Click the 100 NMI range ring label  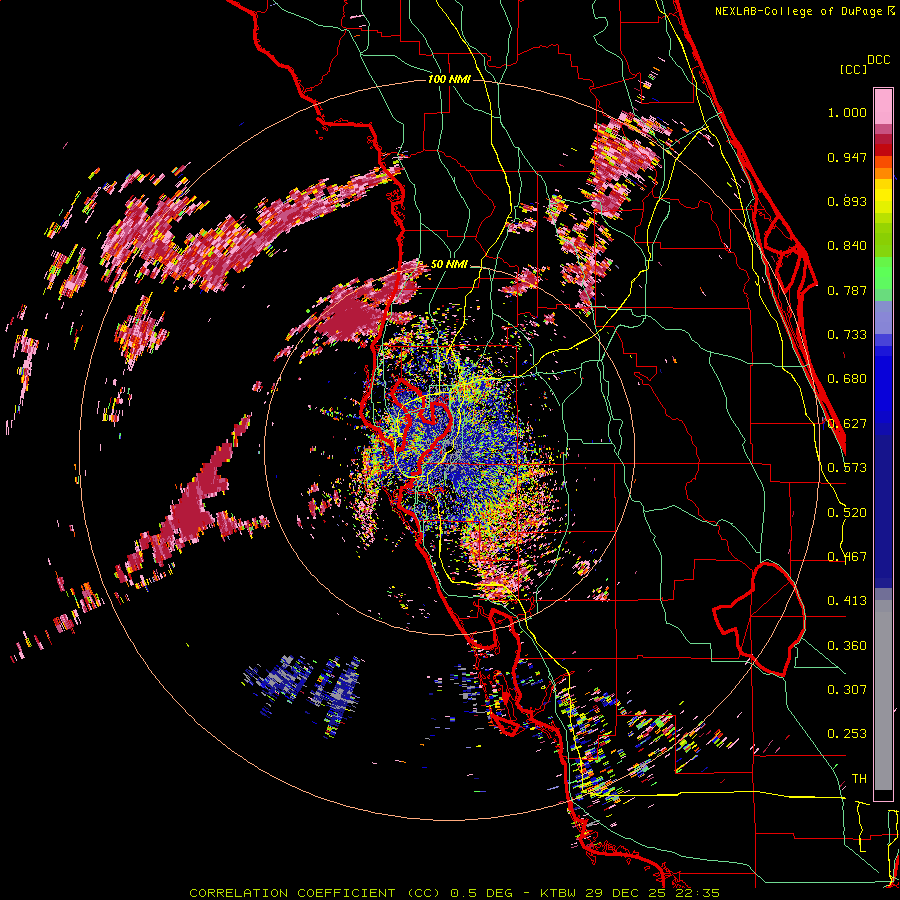[x=449, y=79]
